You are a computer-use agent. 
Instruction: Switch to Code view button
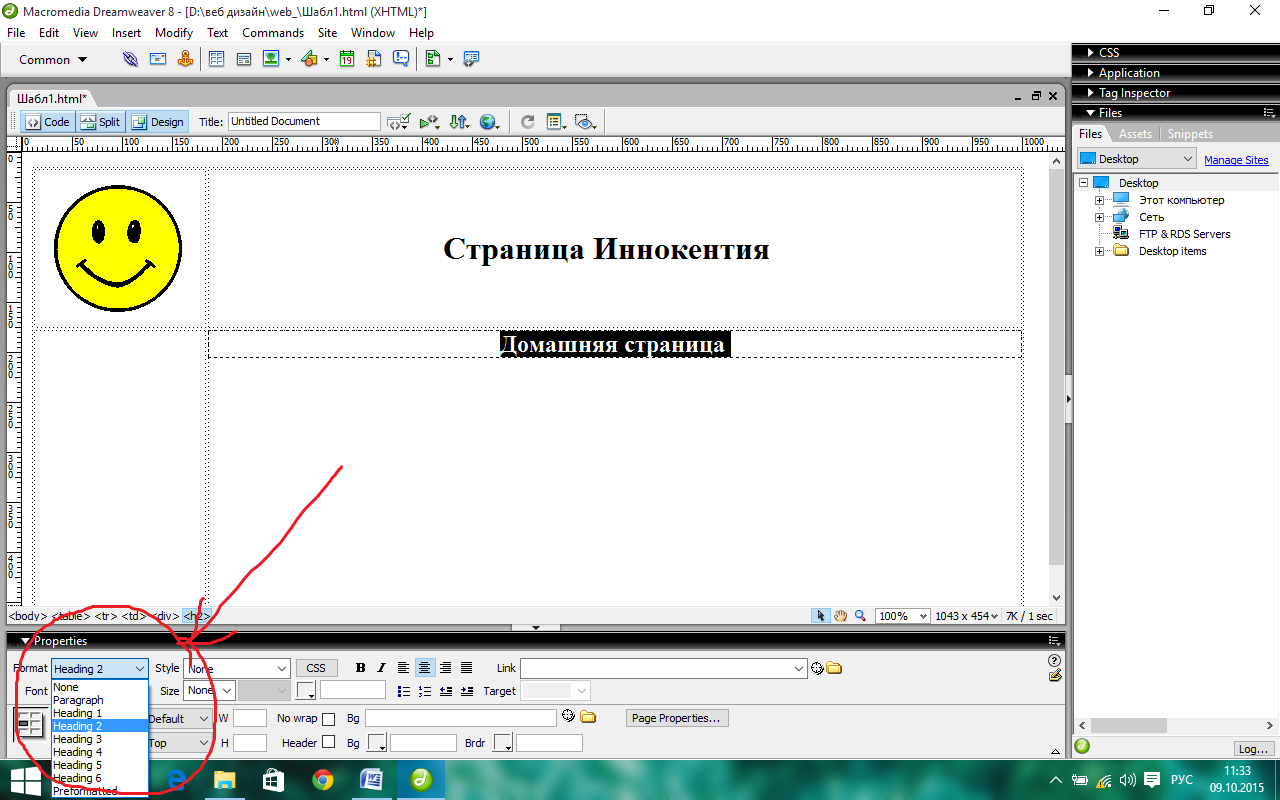pos(48,122)
